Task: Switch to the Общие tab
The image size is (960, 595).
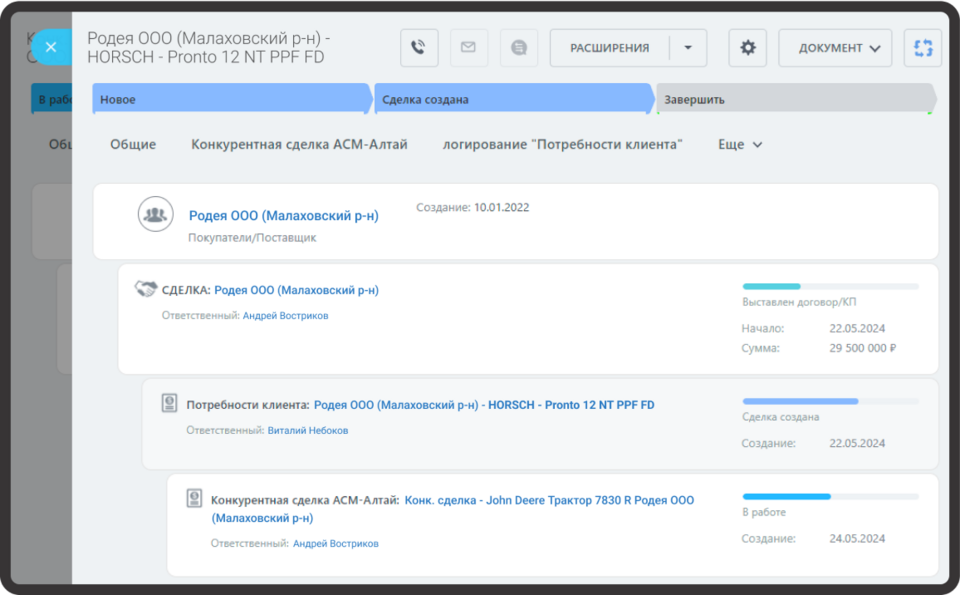Action: coord(133,145)
